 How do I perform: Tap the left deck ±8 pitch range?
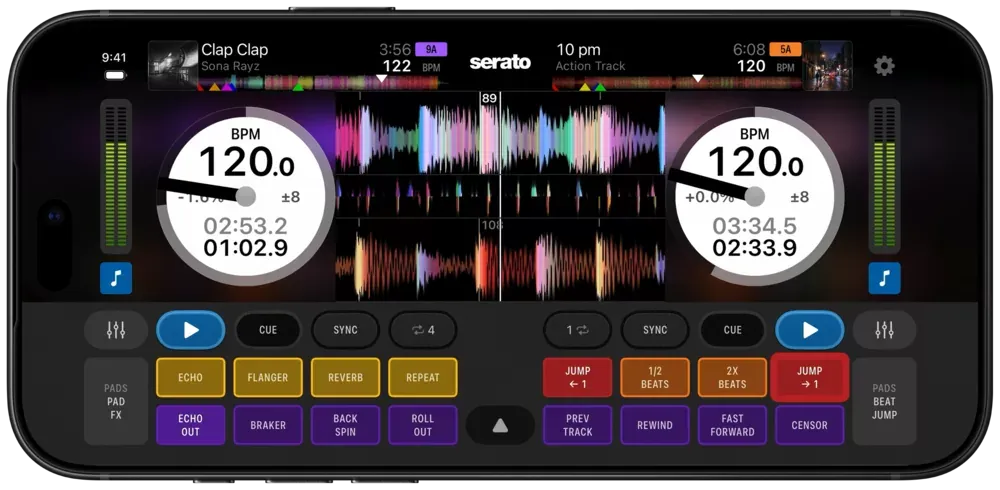tap(291, 197)
